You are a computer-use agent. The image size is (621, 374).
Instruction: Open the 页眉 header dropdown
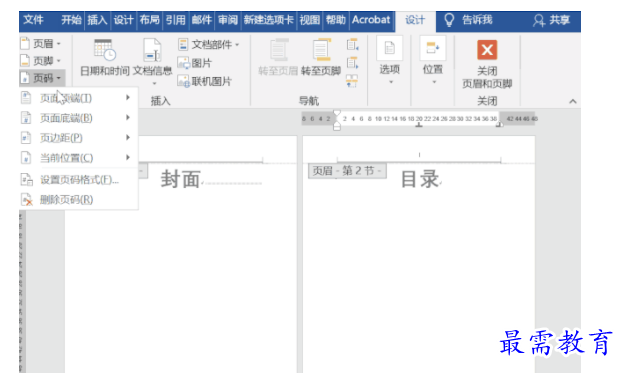[x=41, y=43]
